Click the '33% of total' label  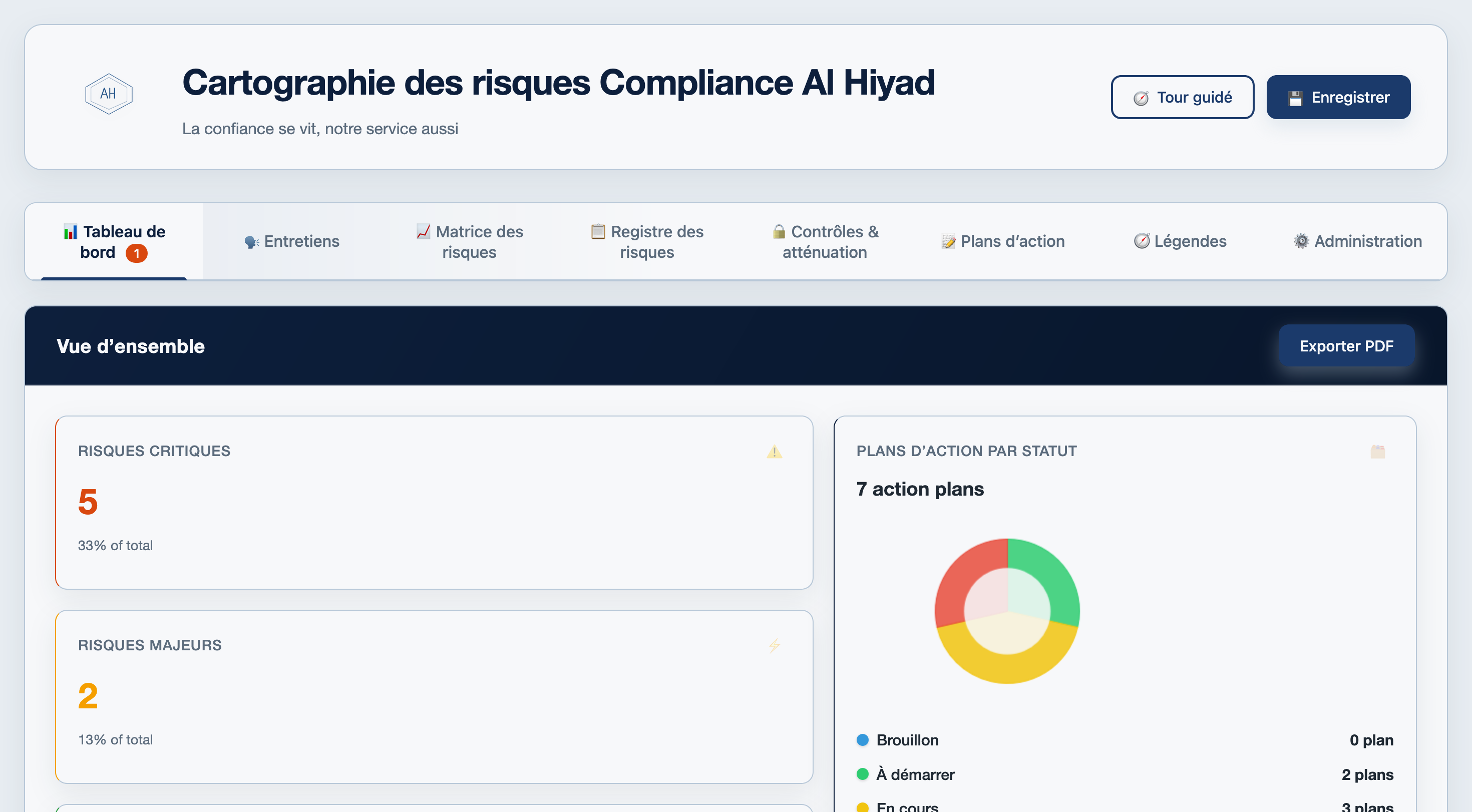point(115,546)
